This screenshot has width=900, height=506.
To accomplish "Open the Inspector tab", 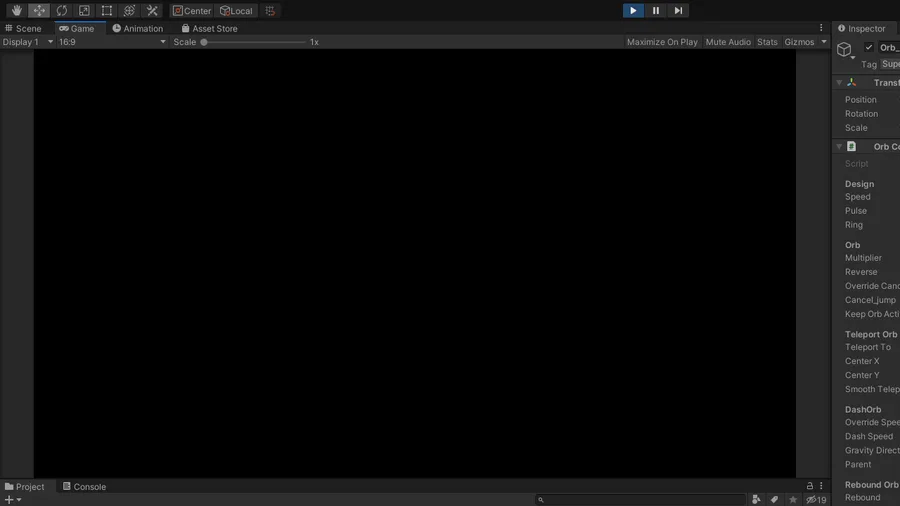I will coord(862,28).
